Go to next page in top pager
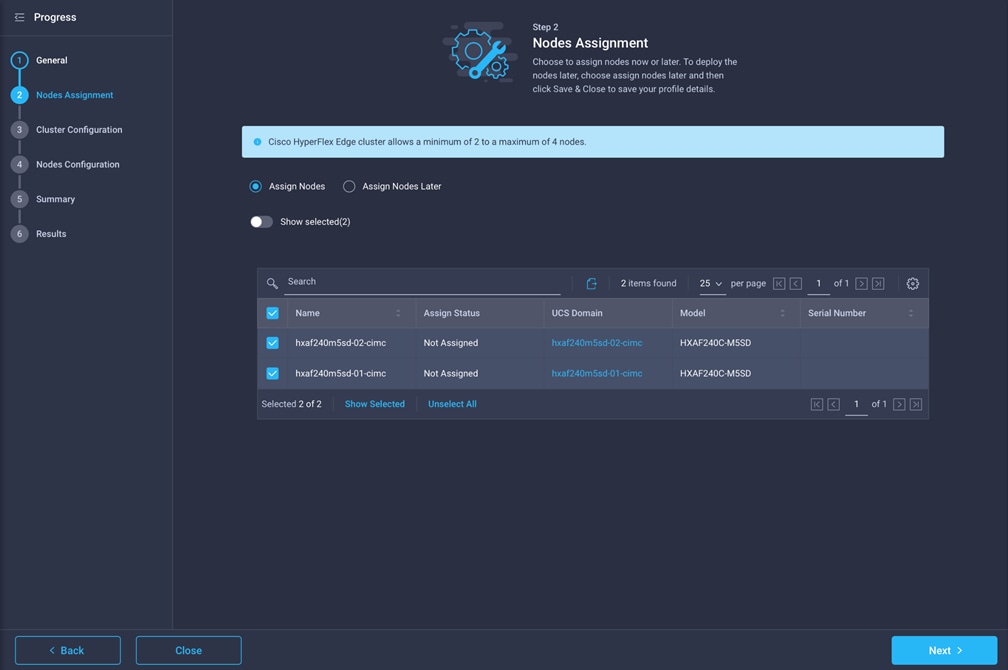 click(861, 284)
